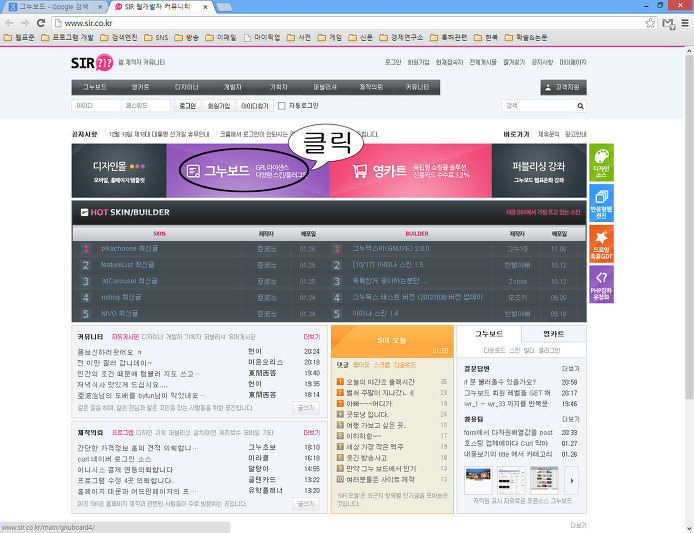694x533 pixels.
Task: Click the 고객지원 button with person icon
Action: 563,88
